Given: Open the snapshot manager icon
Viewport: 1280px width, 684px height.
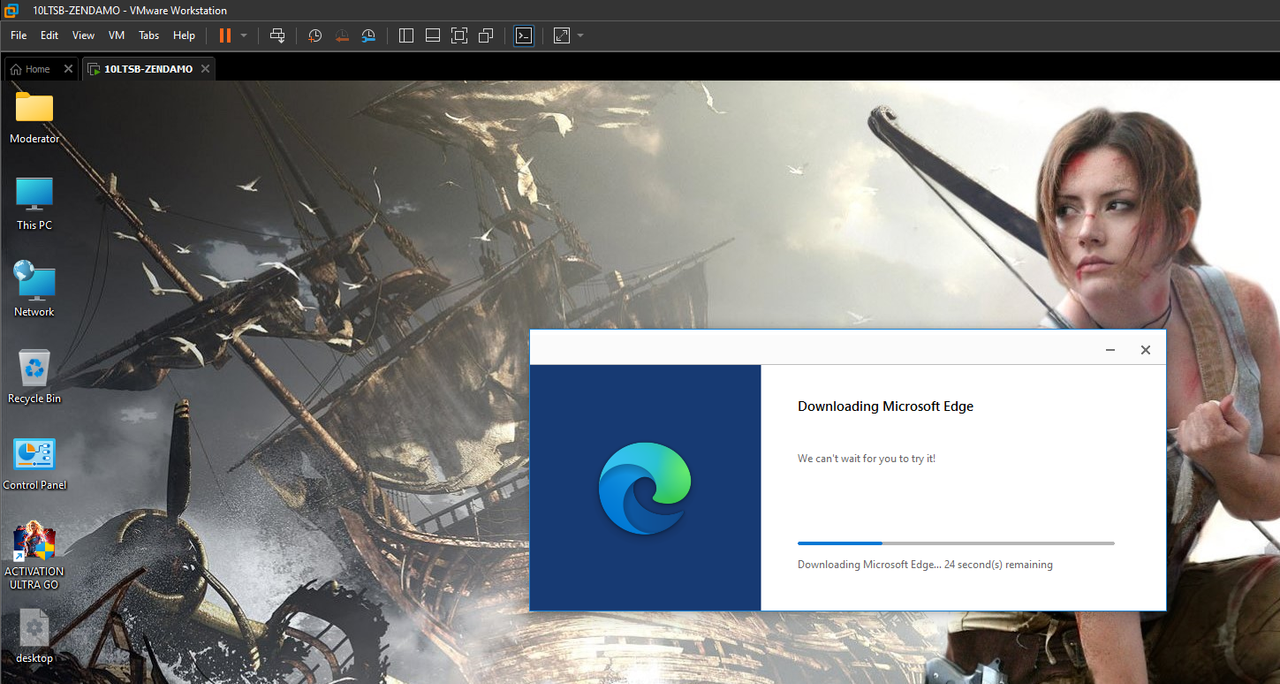Looking at the screenshot, I should (369, 35).
